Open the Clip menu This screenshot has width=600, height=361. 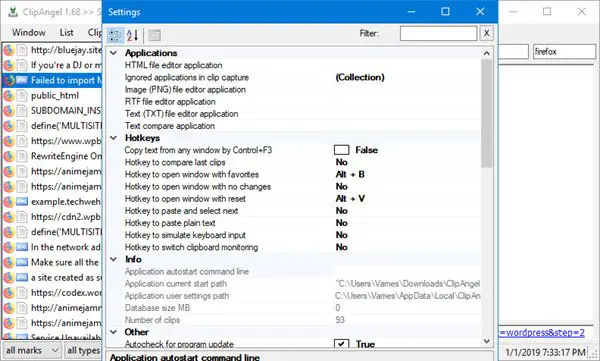click(x=95, y=33)
